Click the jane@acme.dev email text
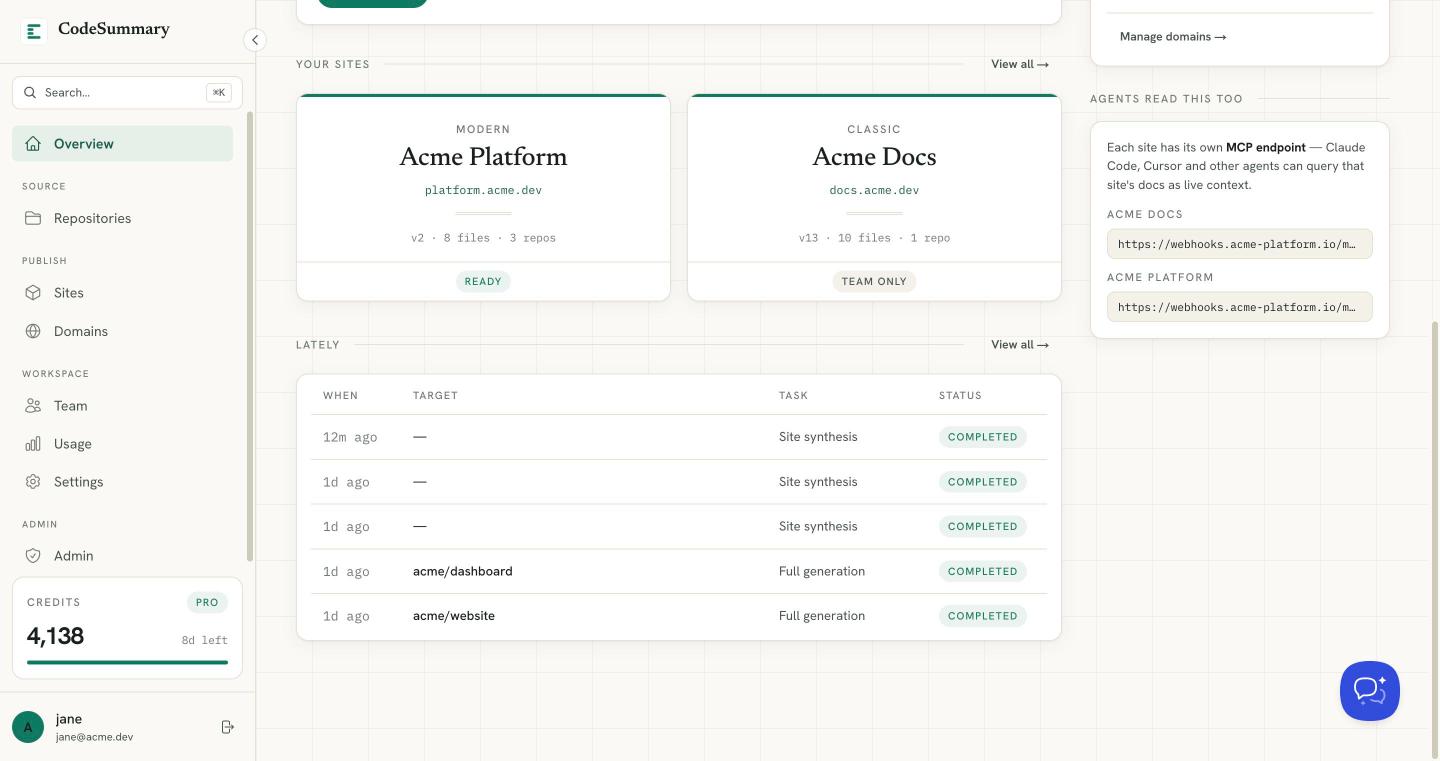The image size is (1440, 761). [x=94, y=737]
